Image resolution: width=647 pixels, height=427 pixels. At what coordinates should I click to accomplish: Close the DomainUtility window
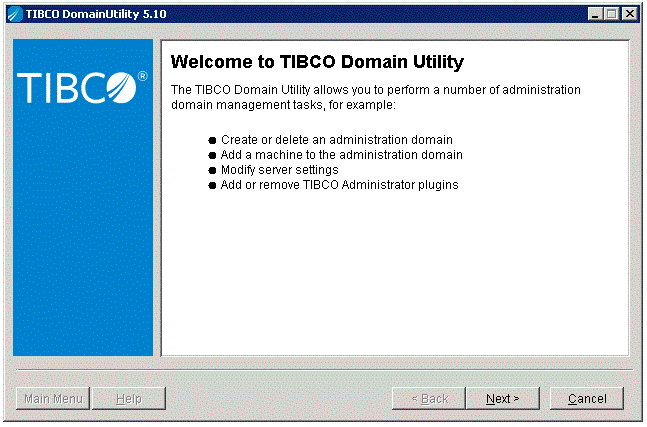(630, 14)
